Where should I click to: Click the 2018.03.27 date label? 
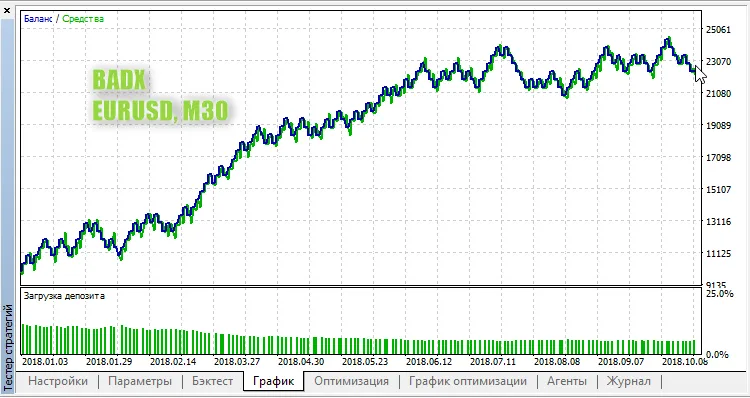[x=237, y=362]
